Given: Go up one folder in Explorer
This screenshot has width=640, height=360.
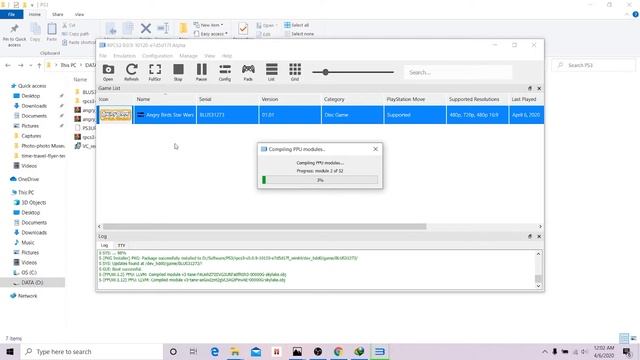Looking at the screenshot, I should pyautogui.click(x=39, y=65).
